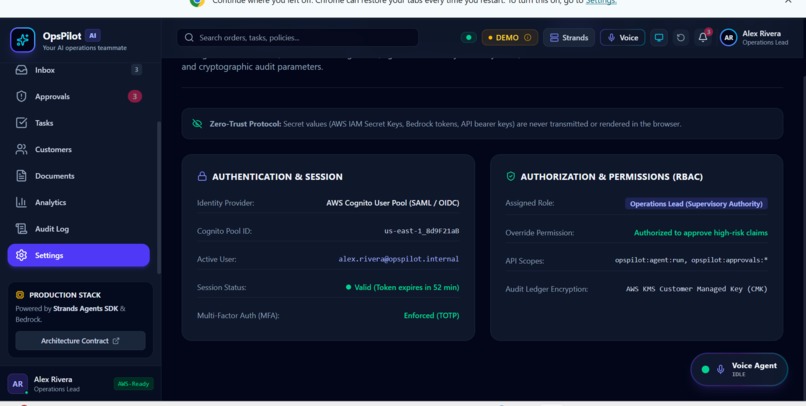The width and height of the screenshot is (806, 406).
Task: Click the Settings gear icon
Action: (x=21, y=255)
